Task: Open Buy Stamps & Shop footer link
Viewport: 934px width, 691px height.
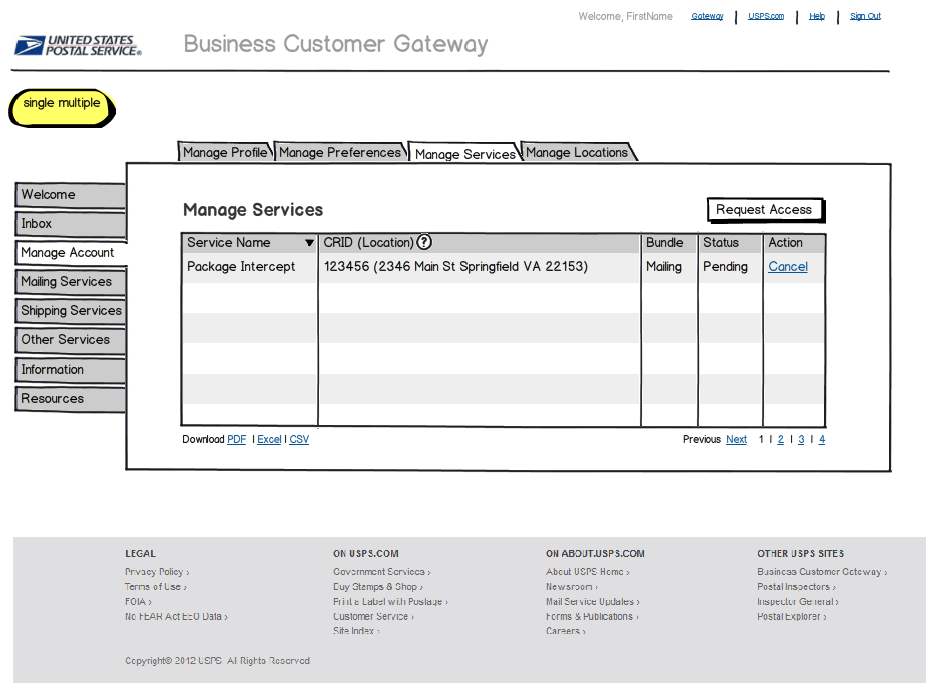Action: (378, 587)
